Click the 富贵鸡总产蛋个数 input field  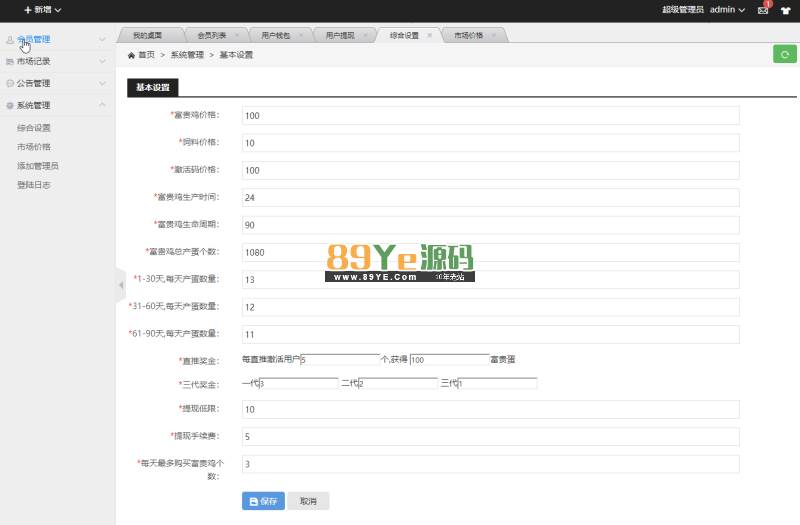(x=490, y=252)
